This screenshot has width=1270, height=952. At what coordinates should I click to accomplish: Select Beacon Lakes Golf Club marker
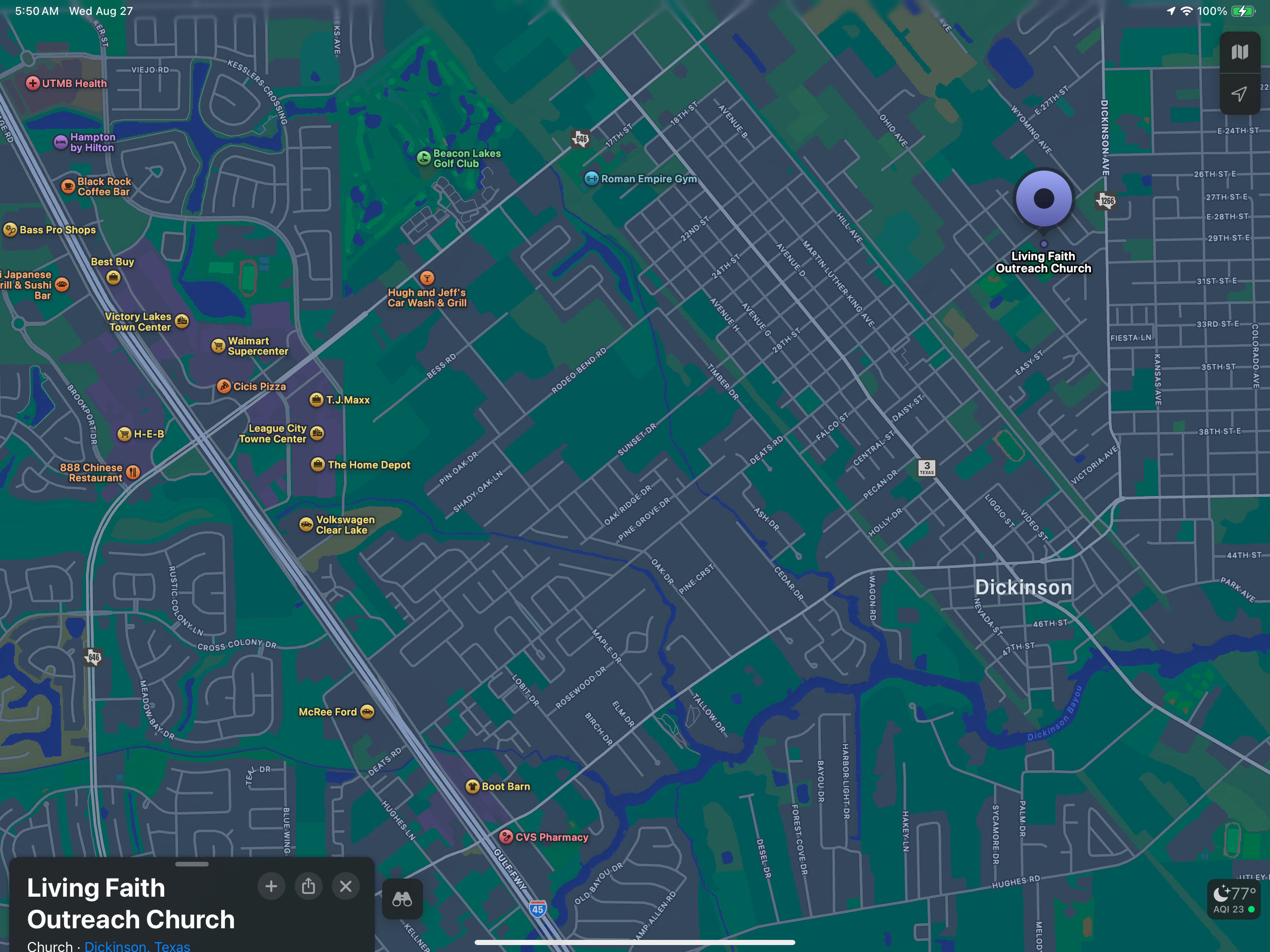423,158
